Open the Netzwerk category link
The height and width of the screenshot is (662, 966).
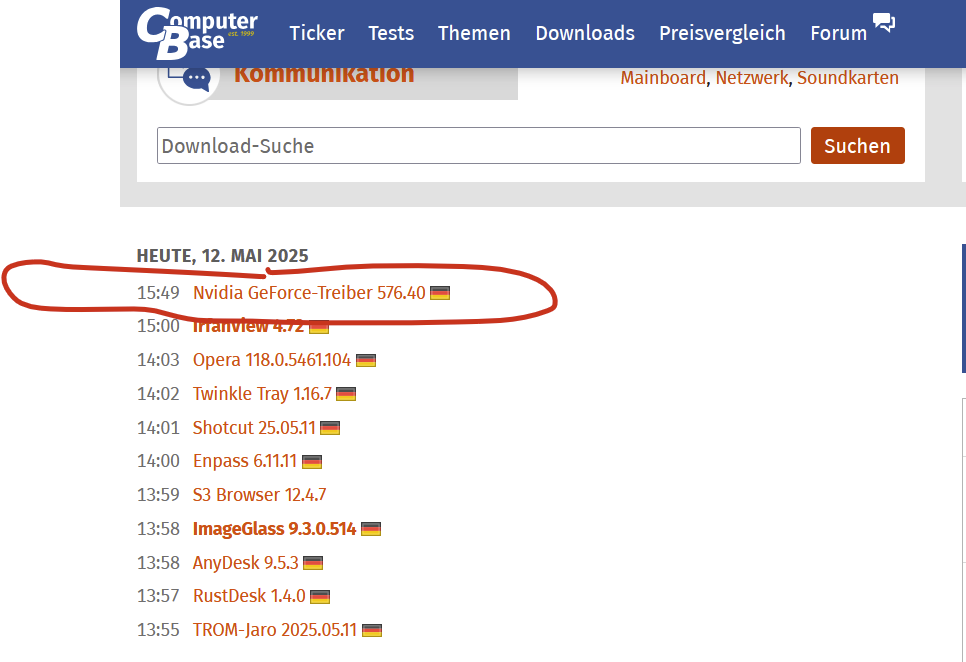(x=752, y=78)
